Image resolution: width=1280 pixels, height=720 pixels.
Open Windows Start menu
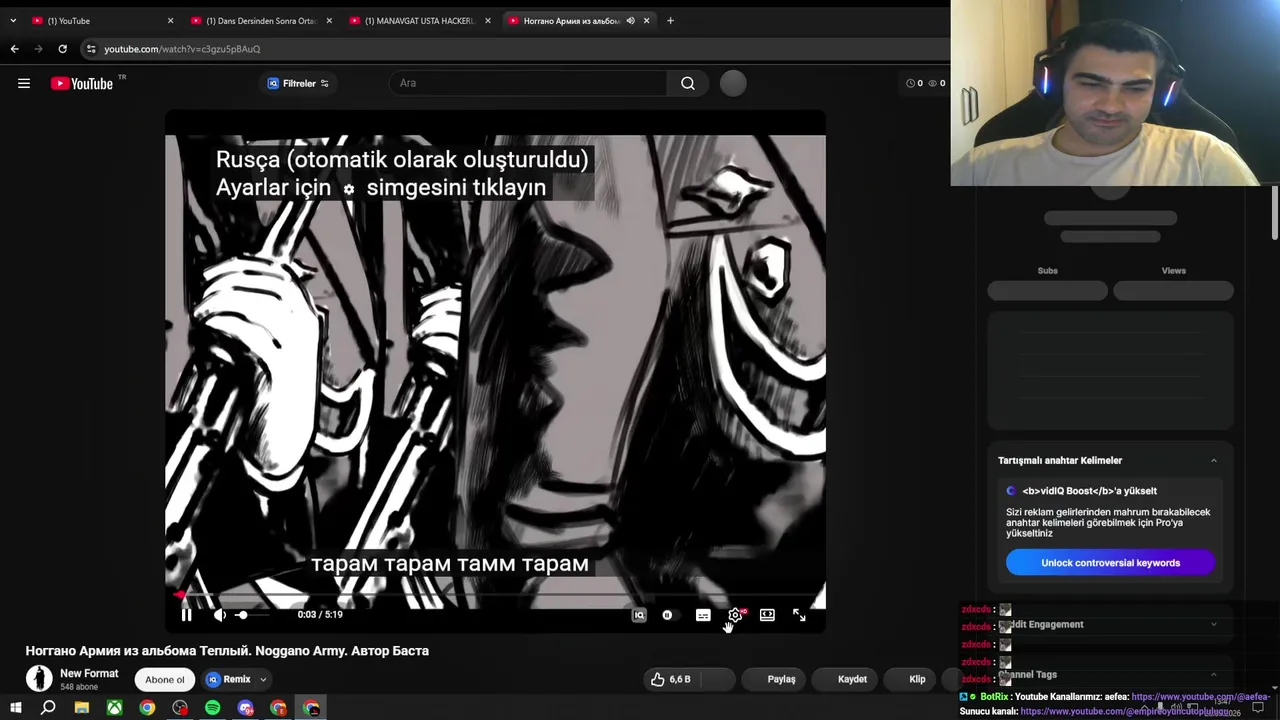[x=15, y=708]
